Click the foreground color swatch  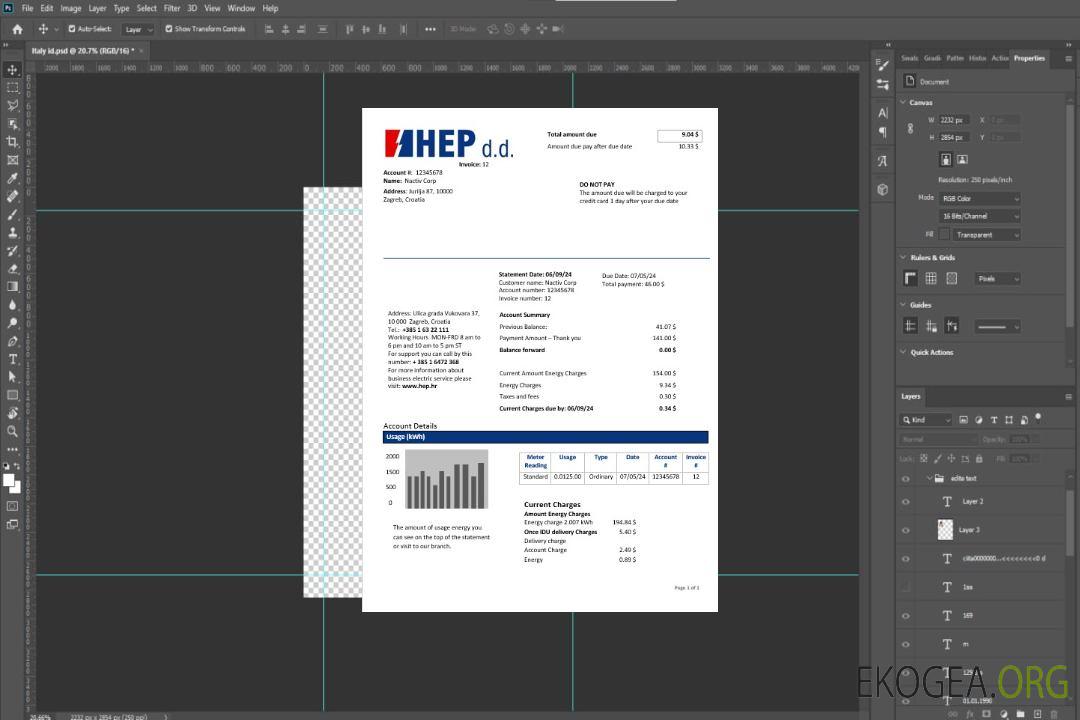click(9, 480)
